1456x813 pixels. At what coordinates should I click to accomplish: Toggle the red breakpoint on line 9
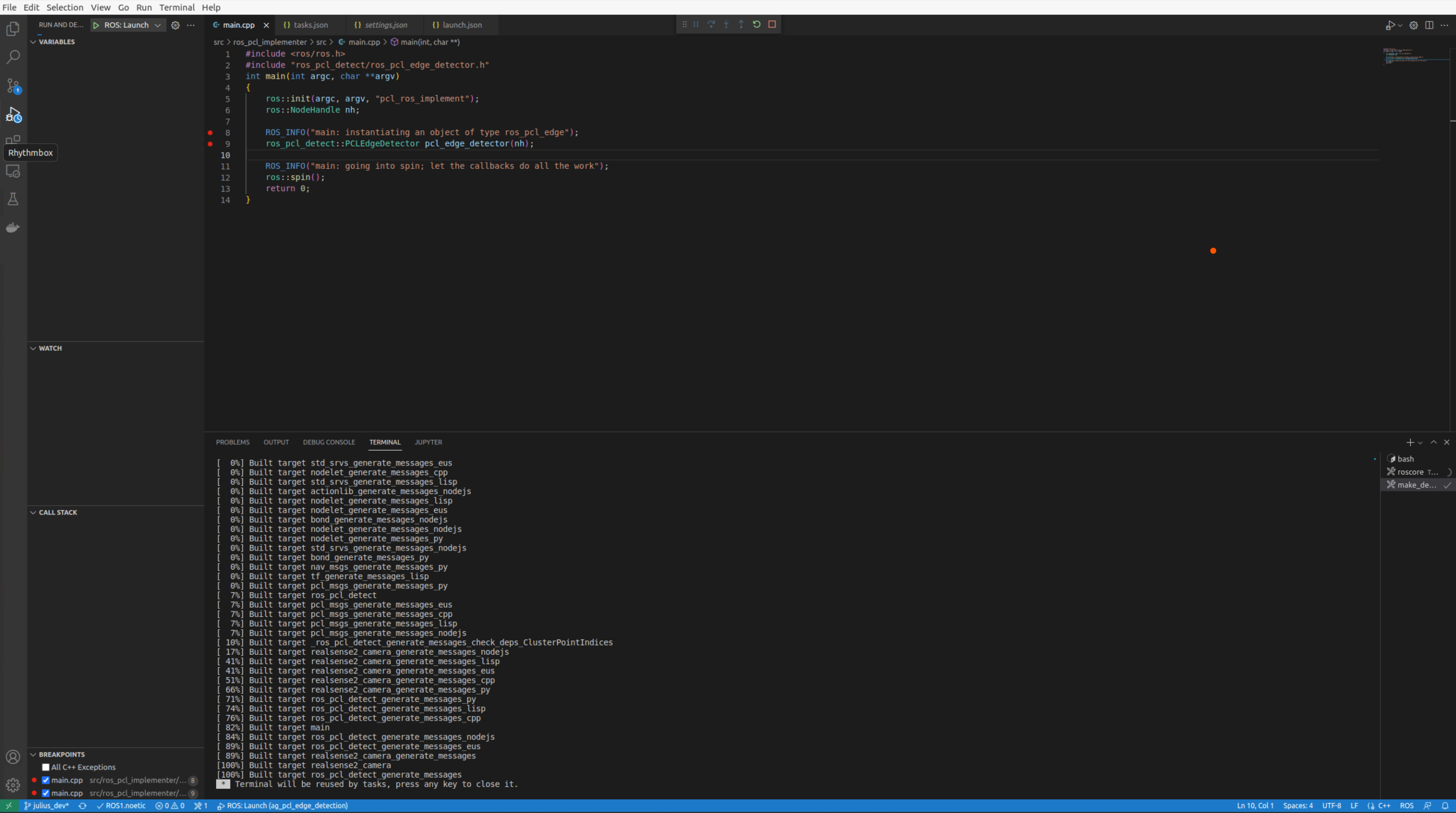pos(210,144)
